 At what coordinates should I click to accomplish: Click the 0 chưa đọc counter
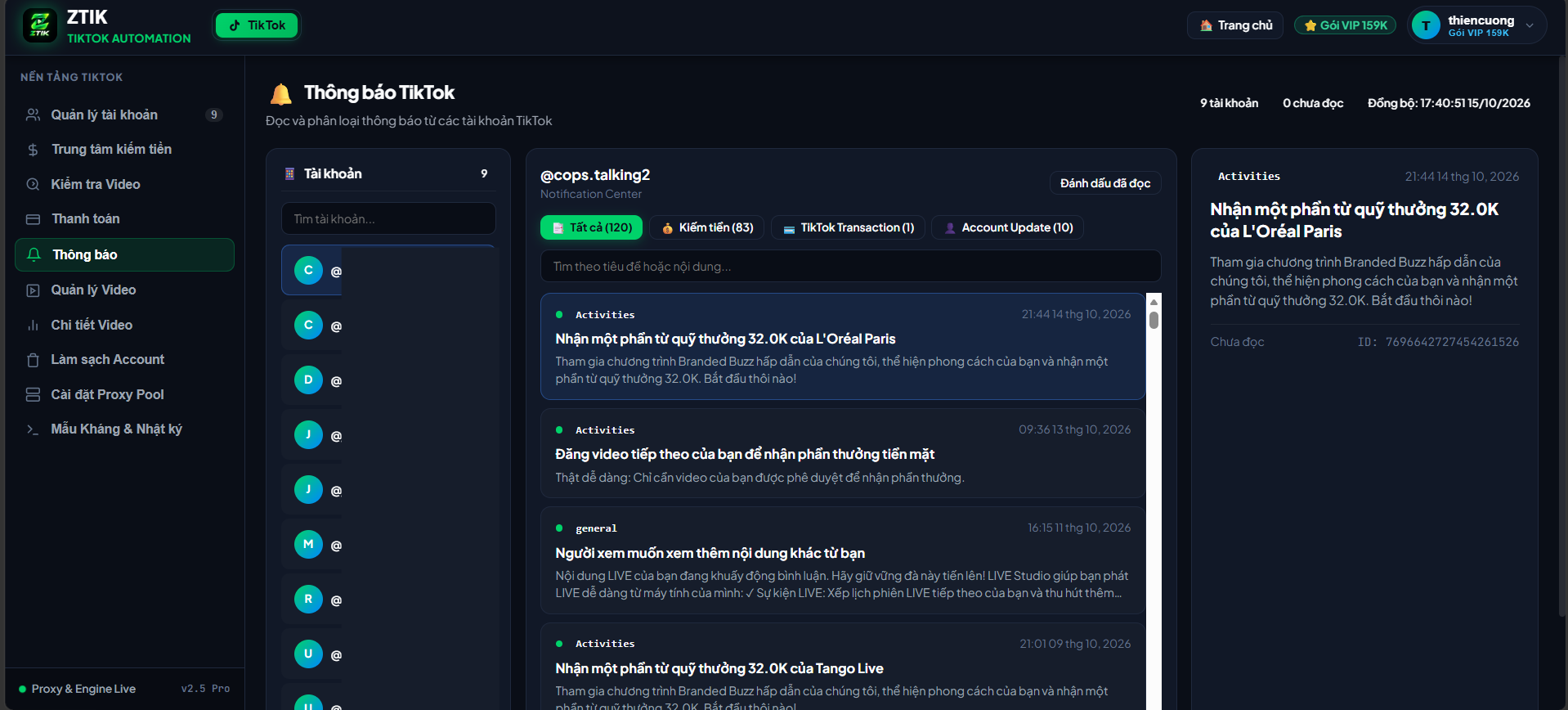pyautogui.click(x=1313, y=103)
